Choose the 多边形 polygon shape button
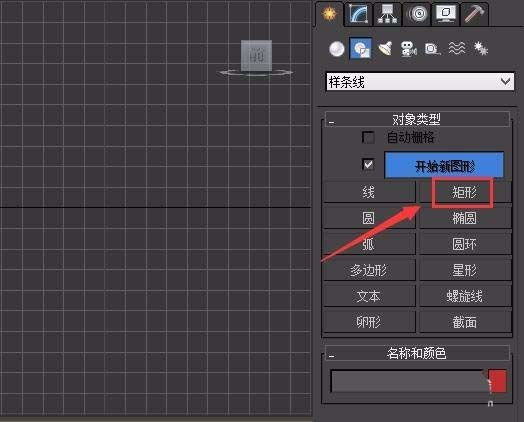 pyautogui.click(x=369, y=270)
